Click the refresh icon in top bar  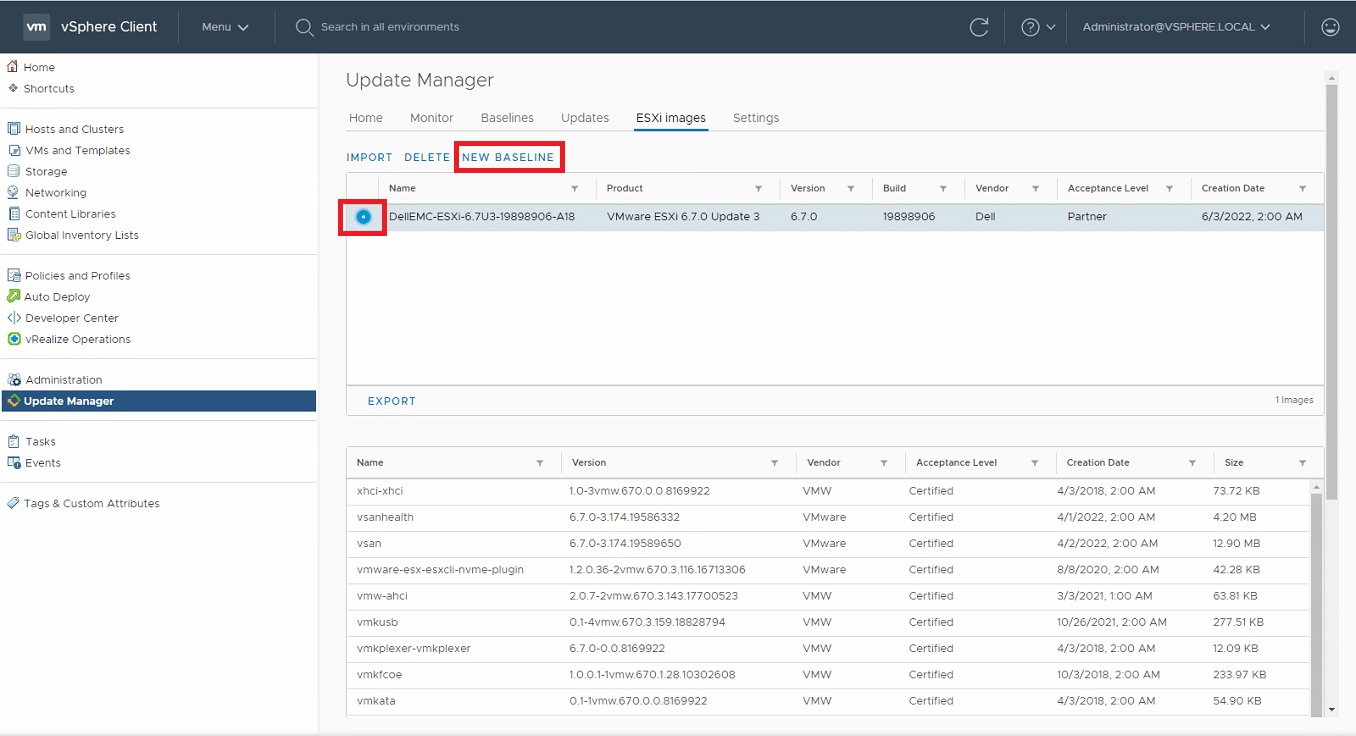pos(979,27)
